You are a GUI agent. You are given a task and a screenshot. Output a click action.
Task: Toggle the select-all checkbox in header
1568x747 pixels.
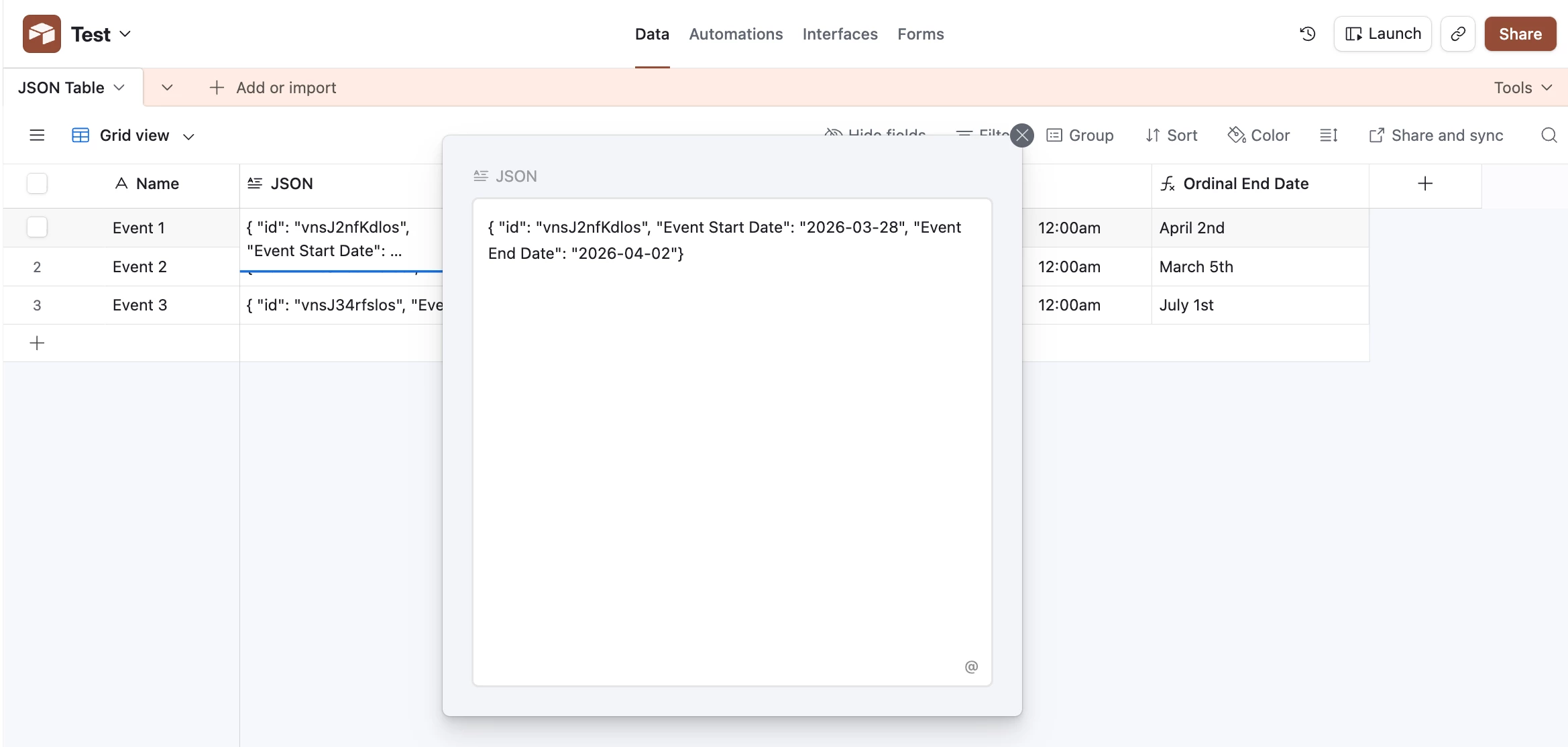(37, 184)
